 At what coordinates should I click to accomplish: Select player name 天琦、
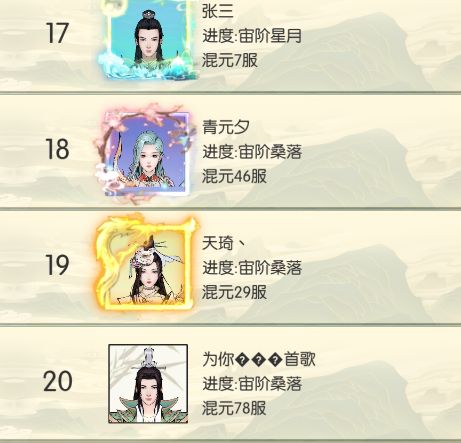224,243
